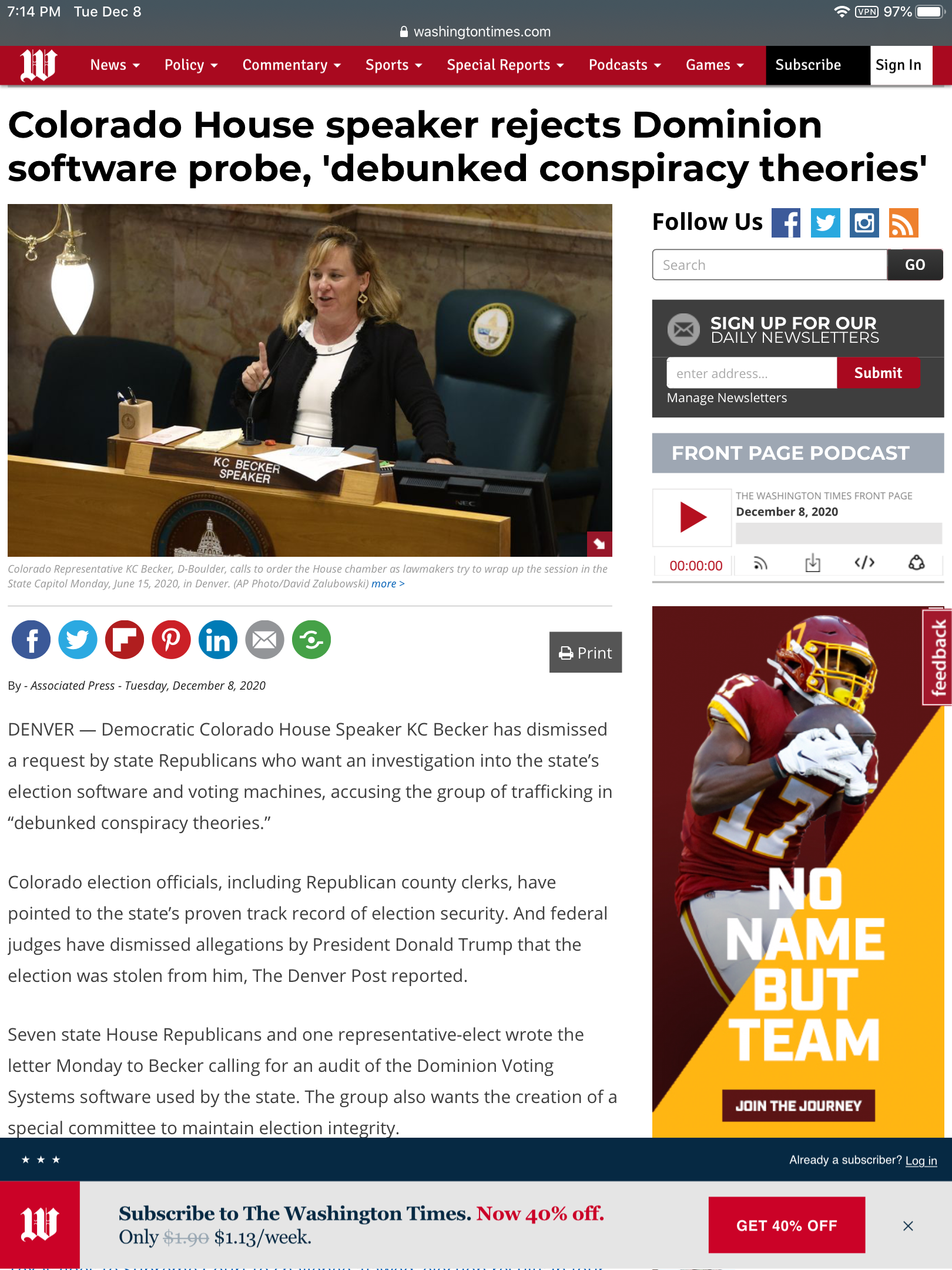
Task: Open the Commentary menu
Action: [x=292, y=65]
